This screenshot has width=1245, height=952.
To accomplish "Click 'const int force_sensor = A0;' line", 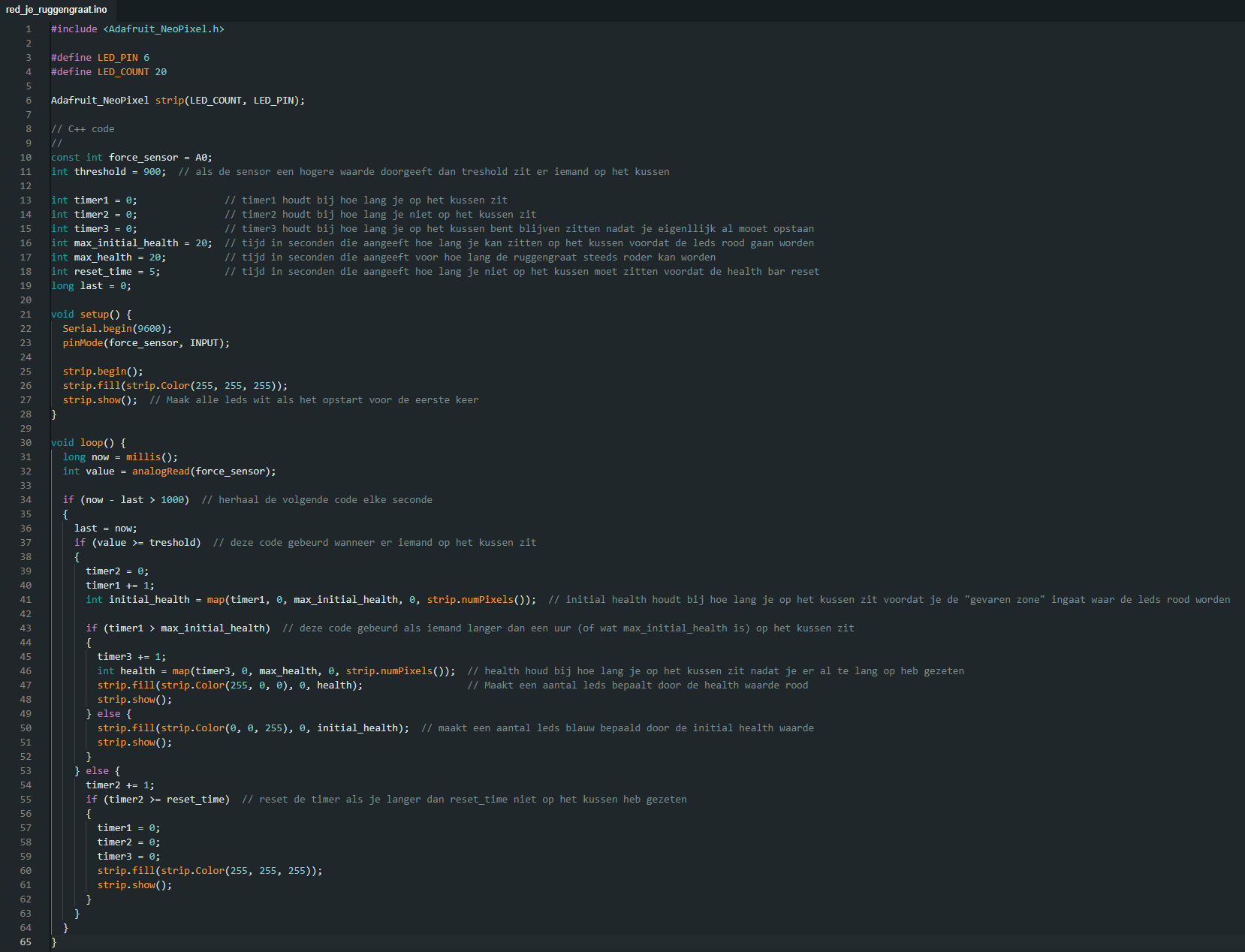I will pos(131,158).
